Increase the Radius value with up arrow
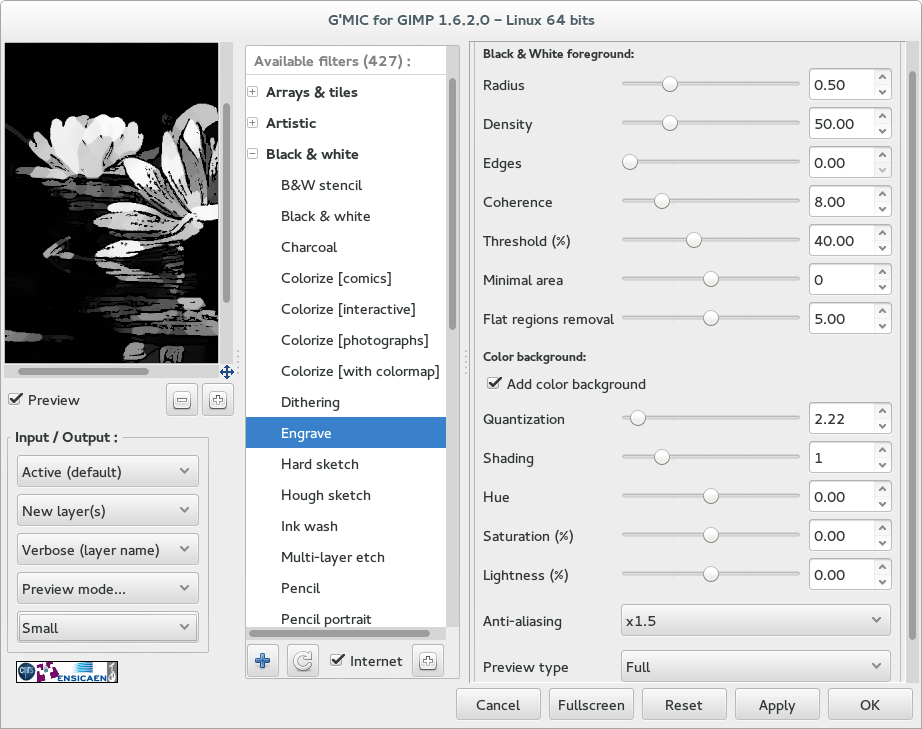This screenshot has height=729, width=922. pyautogui.click(x=881, y=78)
